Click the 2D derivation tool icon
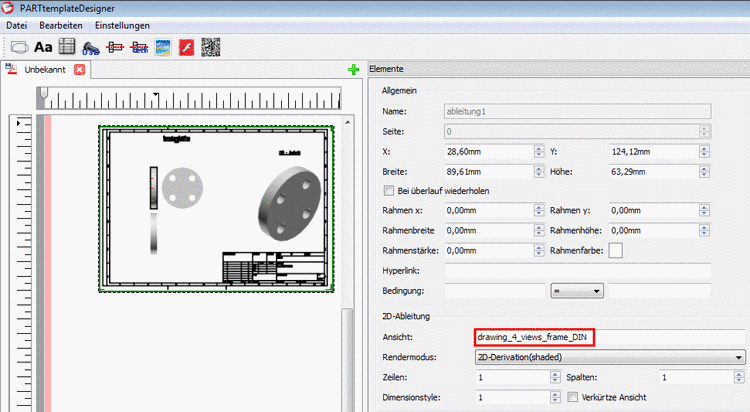The width and height of the screenshot is (750, 412). [115, 47]
